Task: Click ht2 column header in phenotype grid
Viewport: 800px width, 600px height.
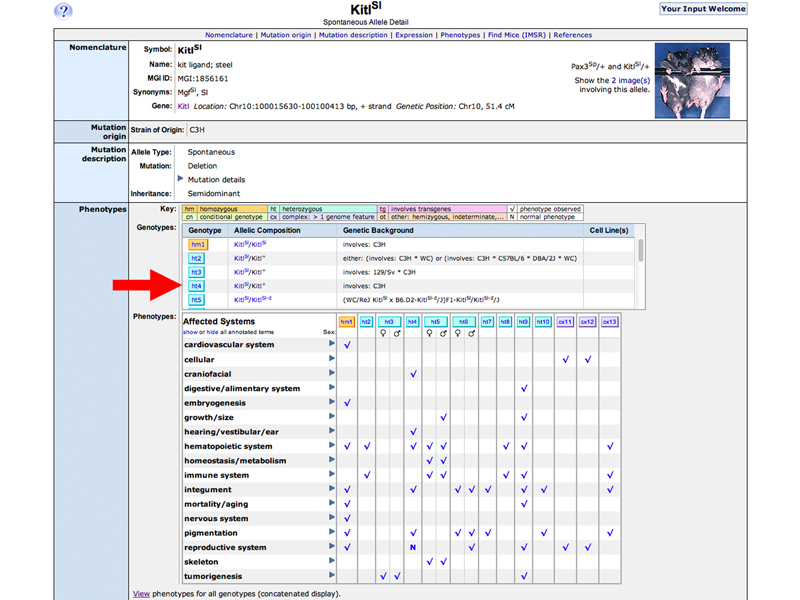Action: point(366,322)
